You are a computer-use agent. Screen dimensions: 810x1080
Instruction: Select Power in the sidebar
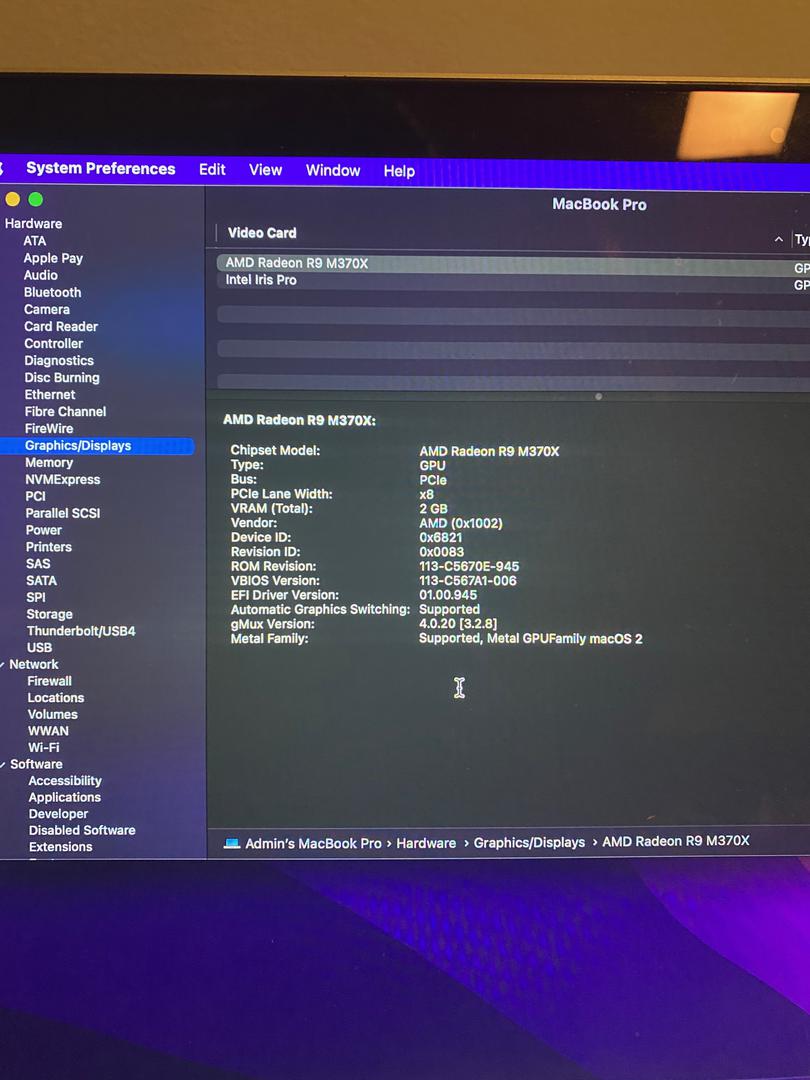tap(43, 530)
